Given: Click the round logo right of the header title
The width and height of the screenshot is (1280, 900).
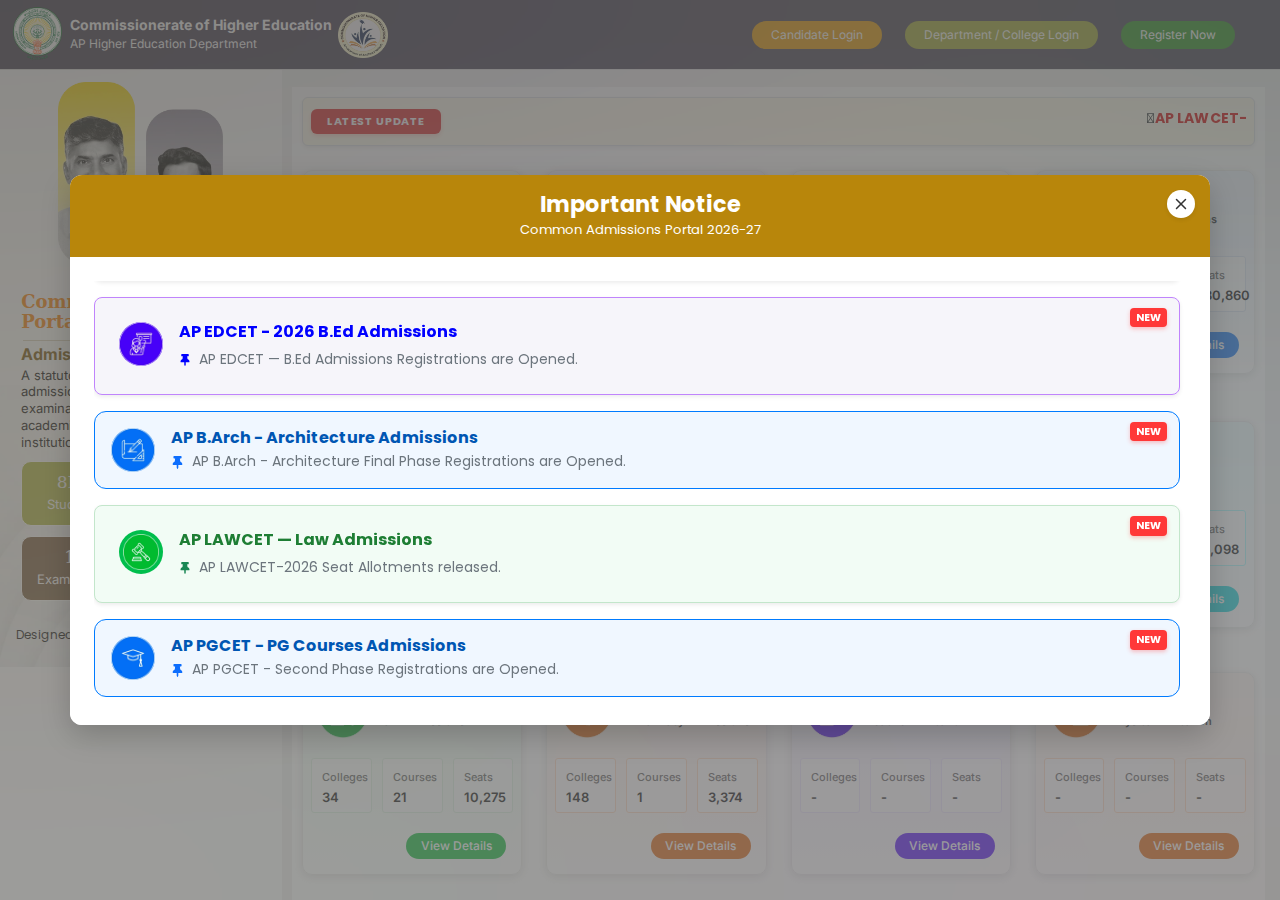Looking at the screenshot, I should [x=363, y=35].
